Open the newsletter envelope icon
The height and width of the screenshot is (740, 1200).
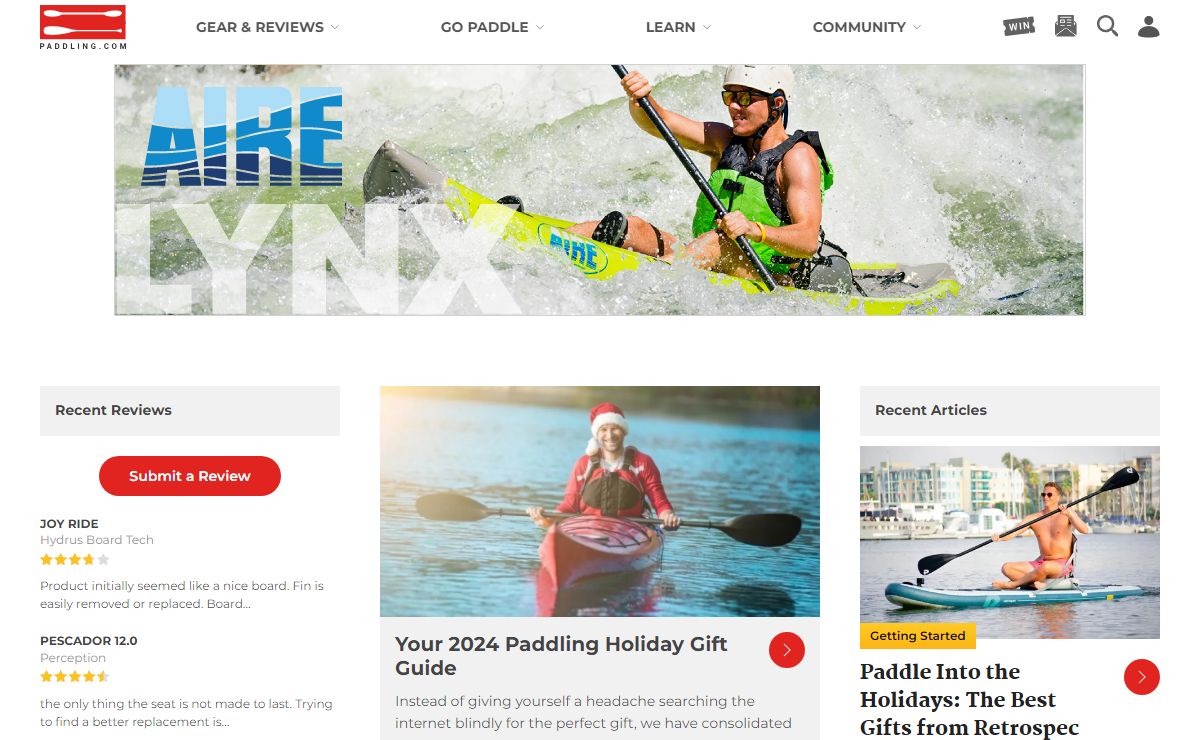coord(1066,26)
